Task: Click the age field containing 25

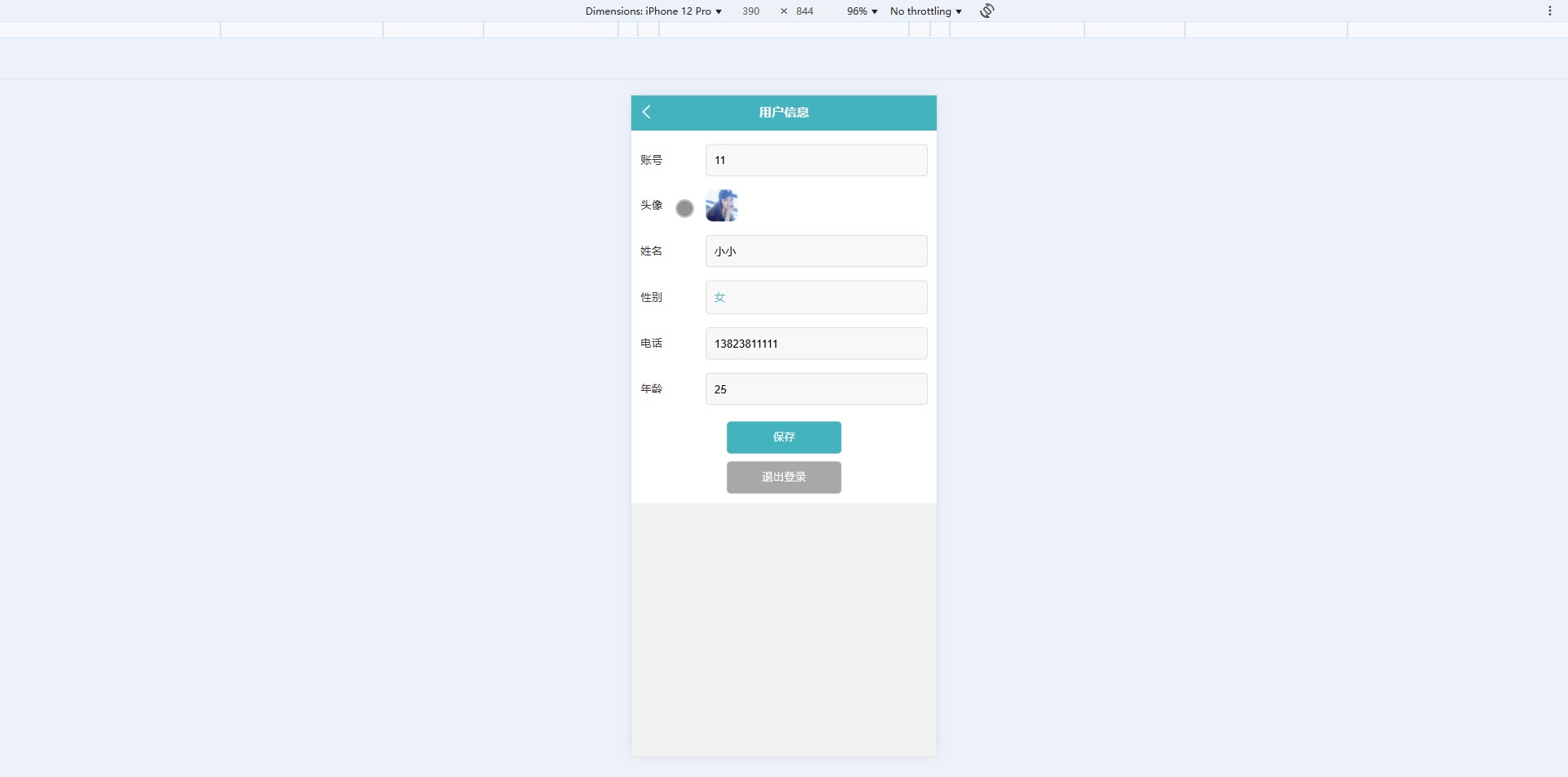Action: pyautogui.click(x=816, y=389)
